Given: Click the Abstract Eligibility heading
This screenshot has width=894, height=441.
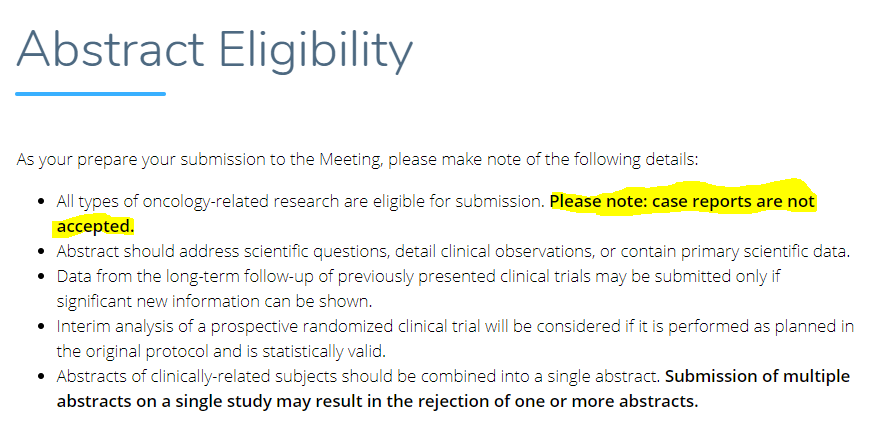Looking at the screenshot, I should coord(214,51).
